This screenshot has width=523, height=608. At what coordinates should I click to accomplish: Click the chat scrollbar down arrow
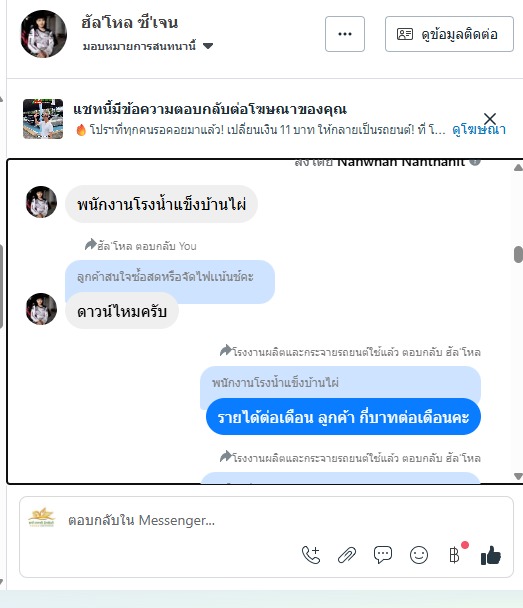coord(518,476)
